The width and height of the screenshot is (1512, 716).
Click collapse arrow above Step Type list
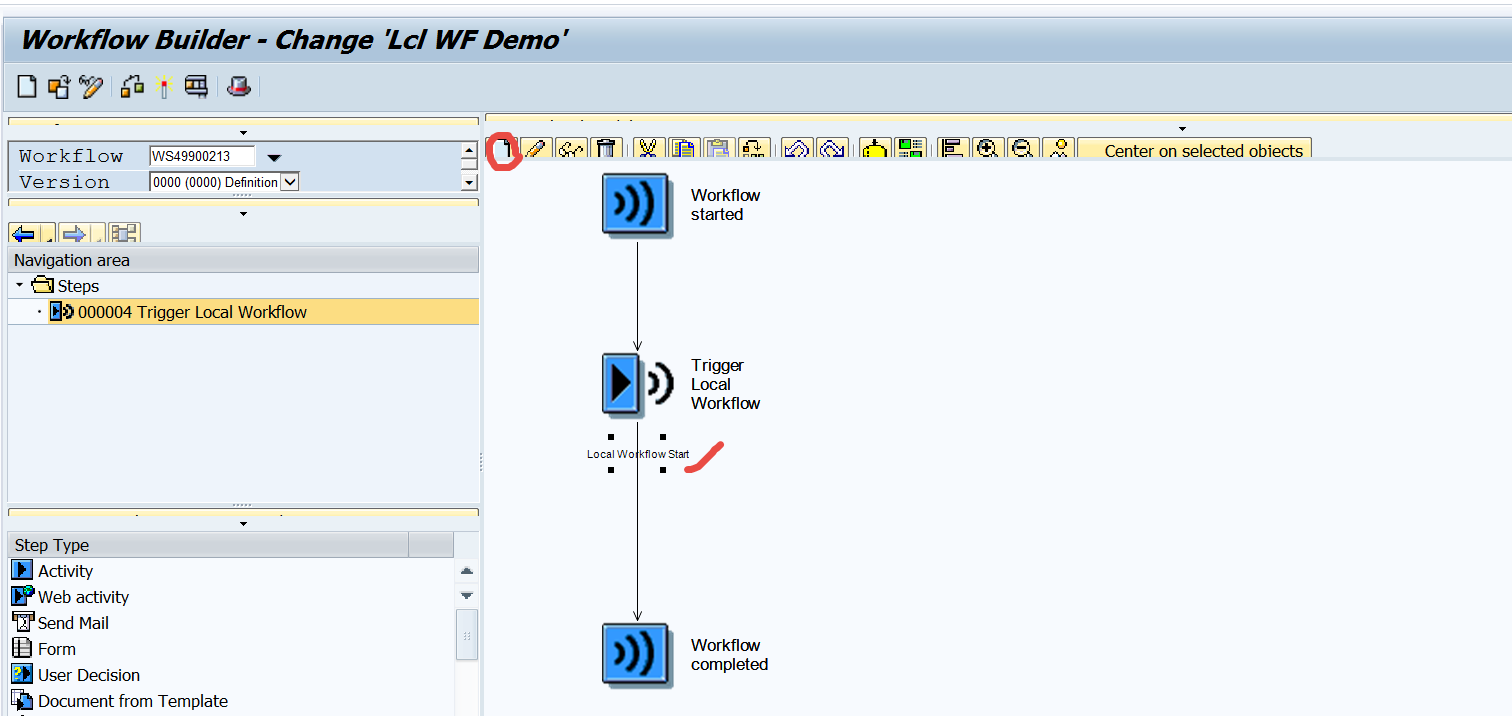click(243, 523)
